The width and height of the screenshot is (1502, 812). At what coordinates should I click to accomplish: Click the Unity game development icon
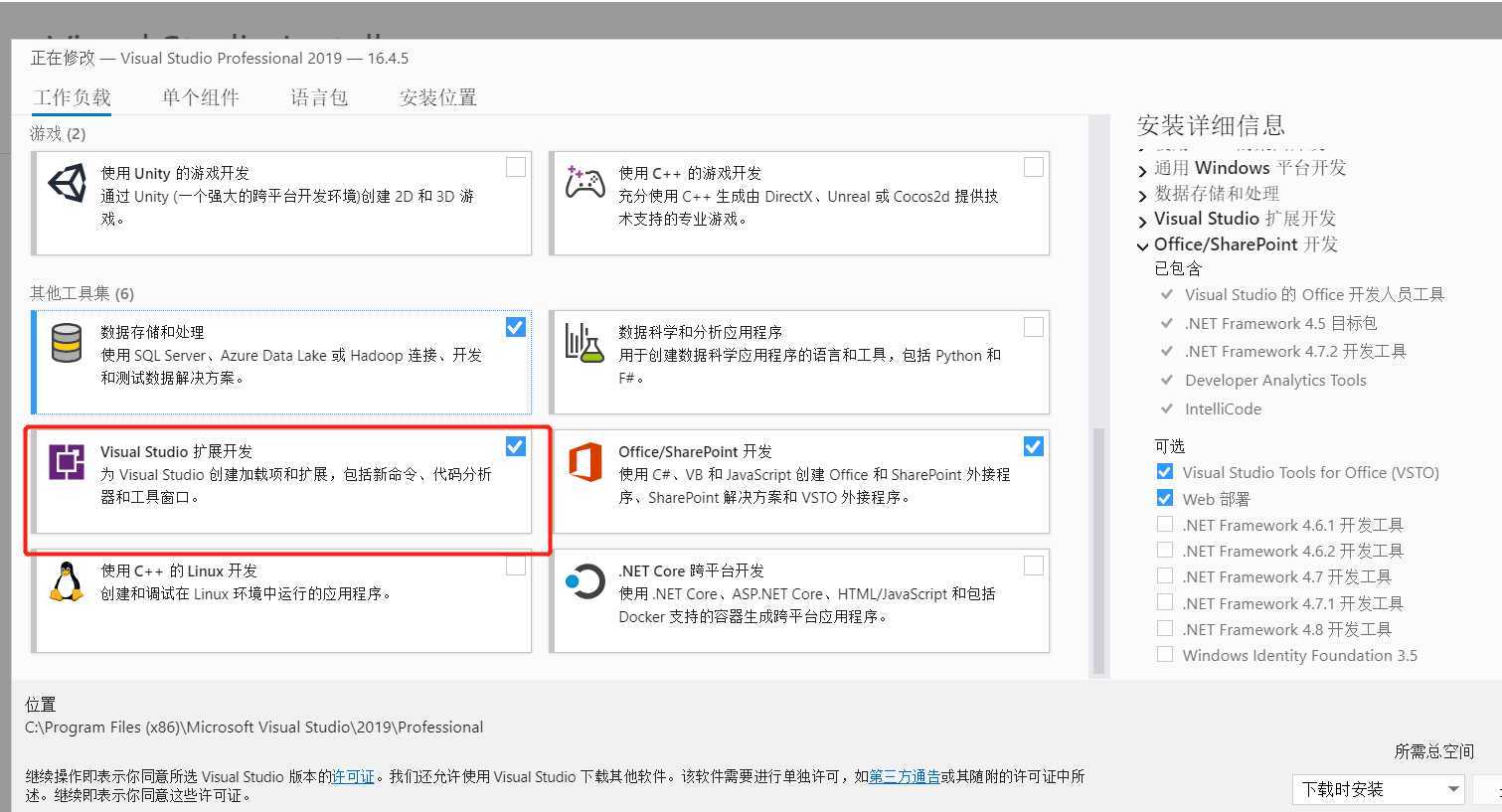(x=67, y=183)
